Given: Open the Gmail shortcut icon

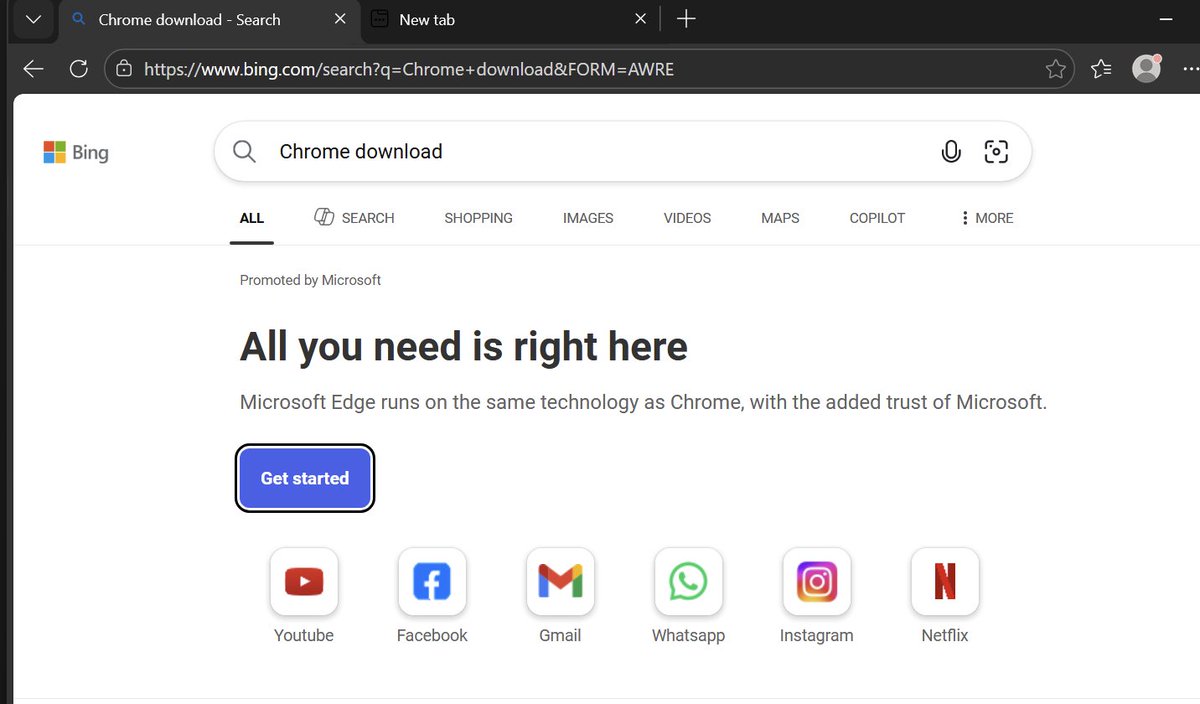Looking at the screenshot, I should pyautogui.click(x=560, y=581).
